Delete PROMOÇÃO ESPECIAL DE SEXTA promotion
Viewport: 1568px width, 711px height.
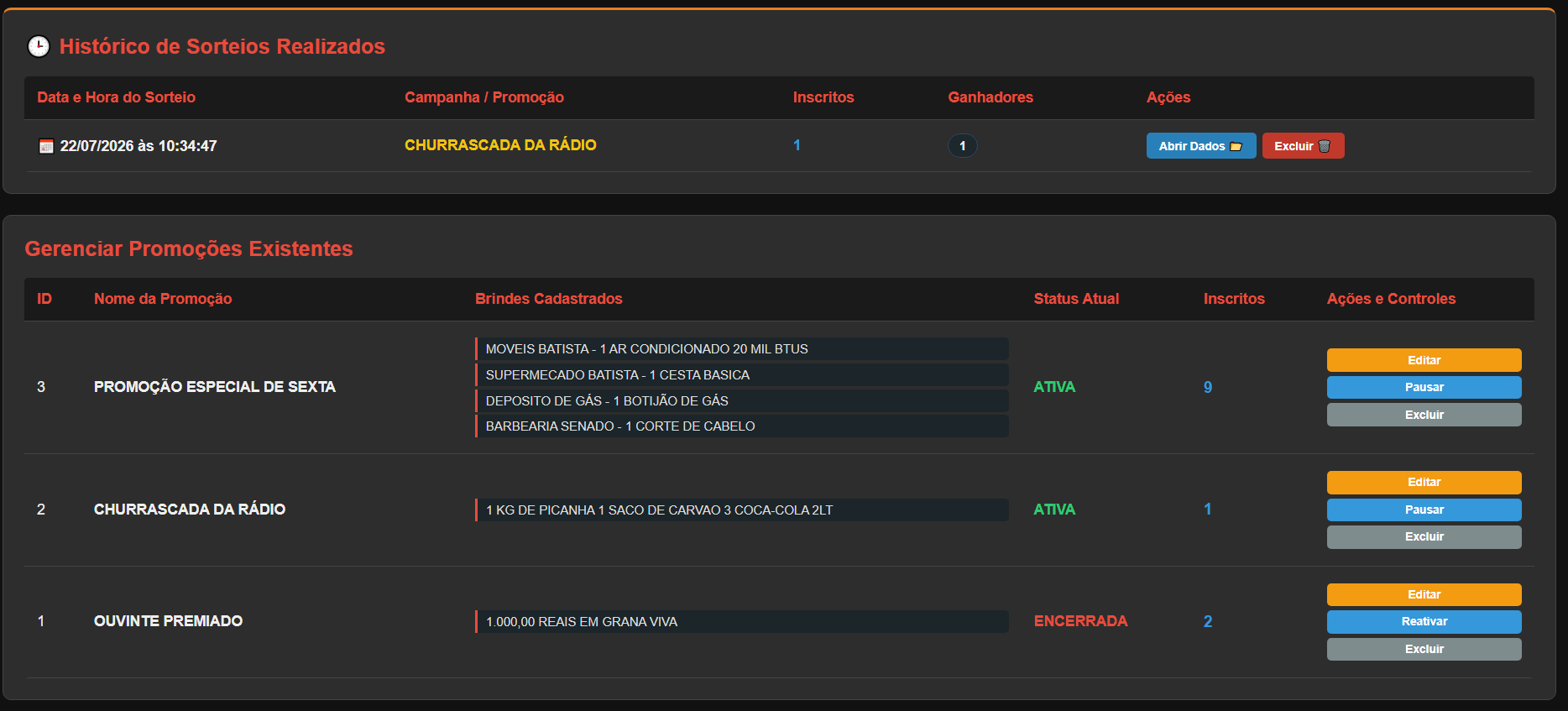pyautogui.click(x=1424, y=415)
